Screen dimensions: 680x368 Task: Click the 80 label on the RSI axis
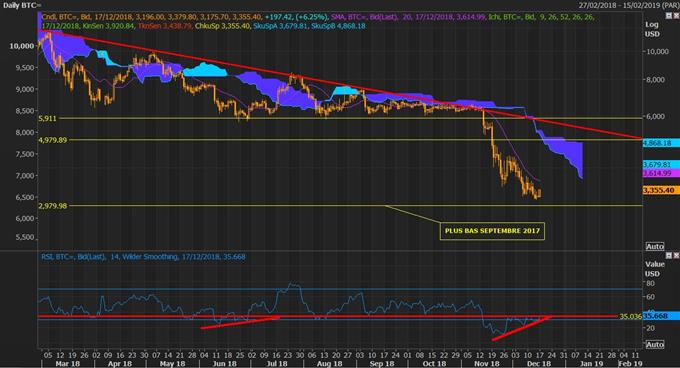pyautogui.click(x=650, y=284)
